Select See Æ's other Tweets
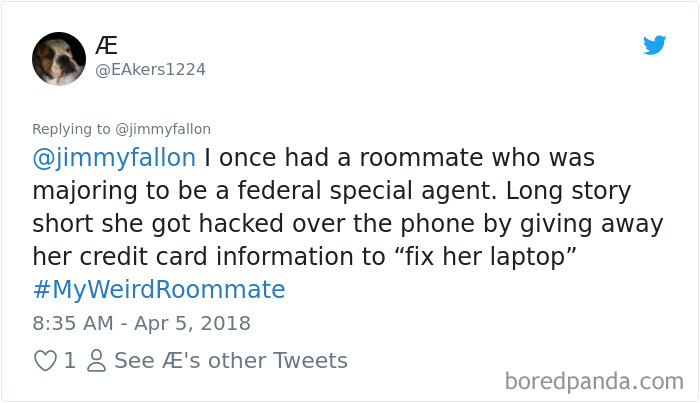This screenshot has height=403, width=700. tap(230, 360)
